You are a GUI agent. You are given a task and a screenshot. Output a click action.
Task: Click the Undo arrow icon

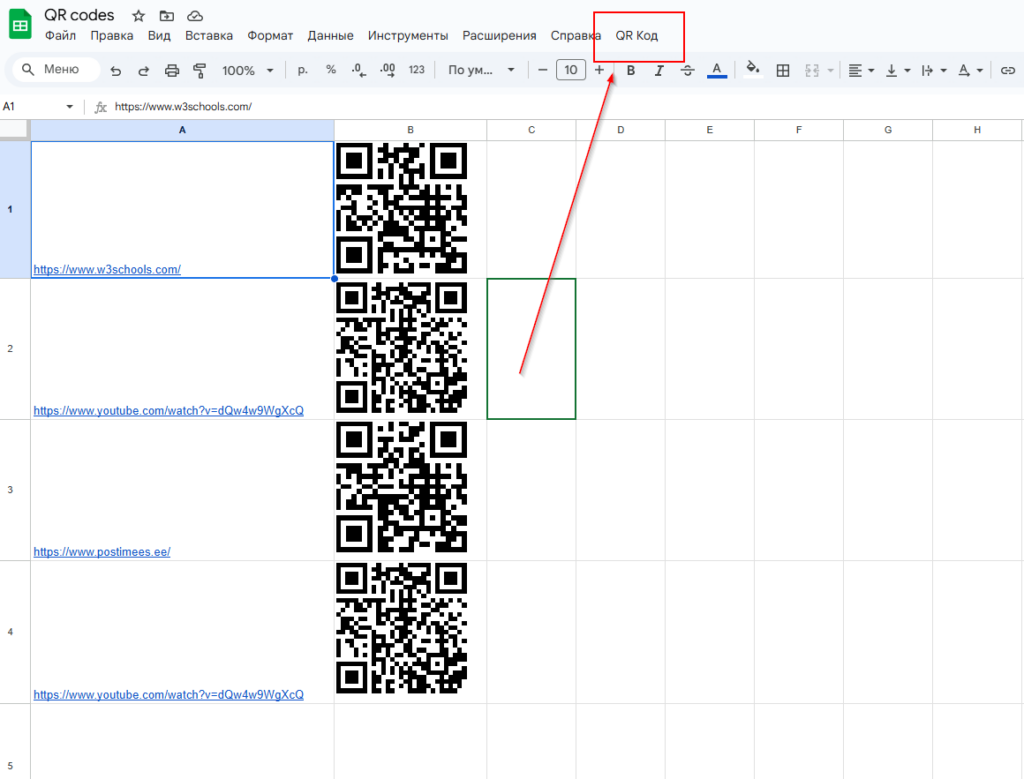click(116, 70)
